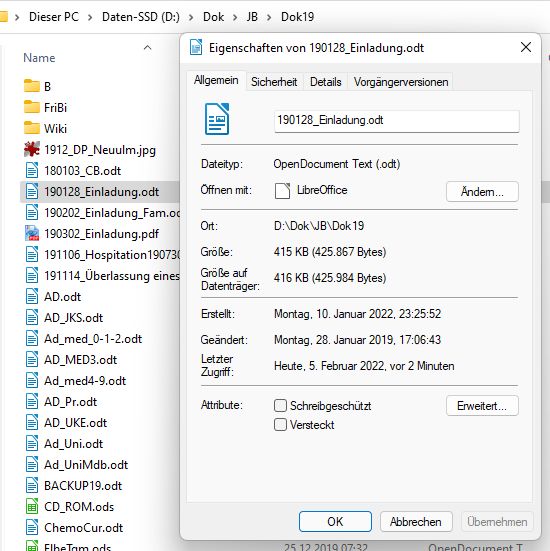550x551 pixels.
Task: Click the file name input field
Action: [x=396, y=121]
